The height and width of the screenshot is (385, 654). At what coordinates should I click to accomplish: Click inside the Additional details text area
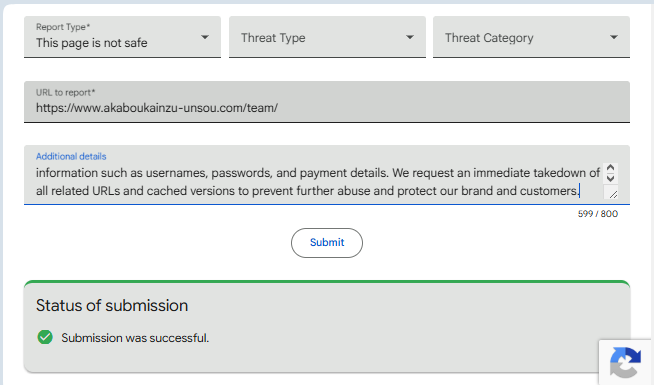coord(319,182)
